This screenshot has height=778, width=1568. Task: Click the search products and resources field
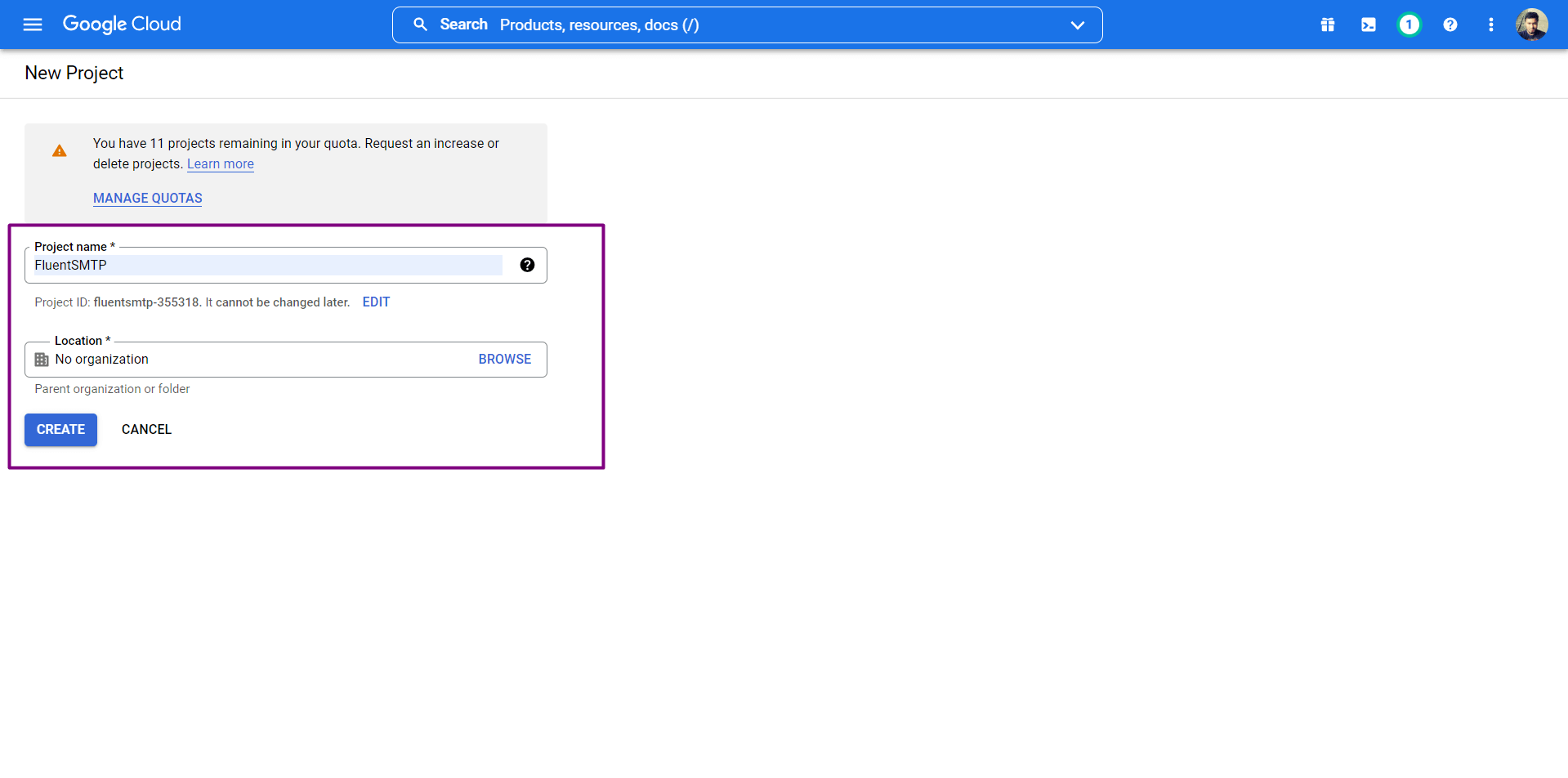click(x=747, y=25)
